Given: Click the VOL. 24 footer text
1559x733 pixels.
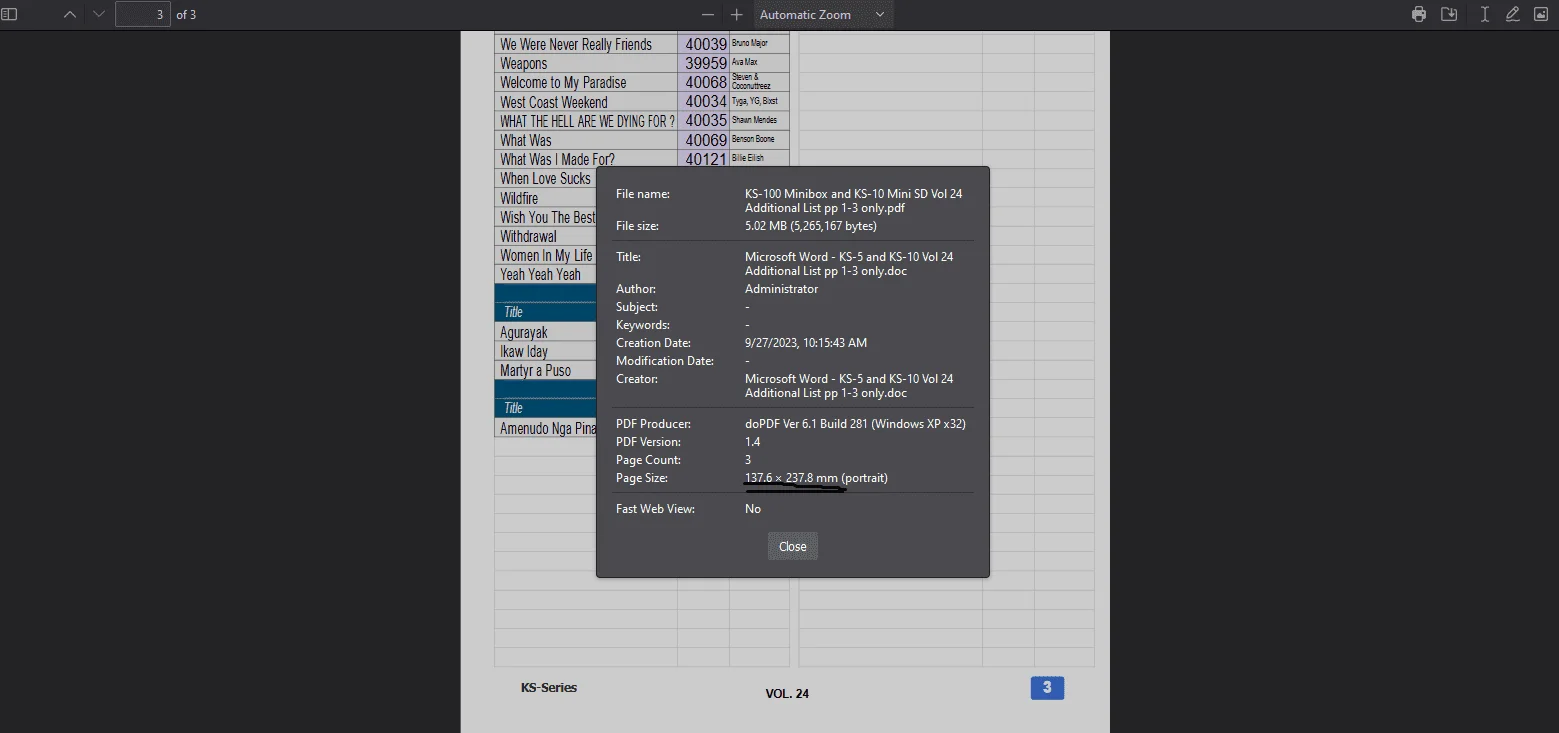Looking at the screenshot, I should (787, 693).
